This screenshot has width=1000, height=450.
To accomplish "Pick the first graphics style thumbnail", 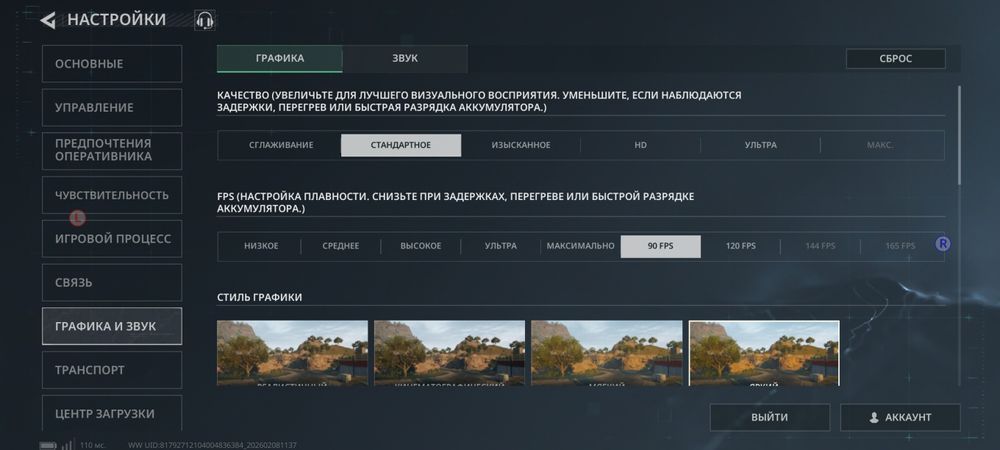I will coord(292,353).
